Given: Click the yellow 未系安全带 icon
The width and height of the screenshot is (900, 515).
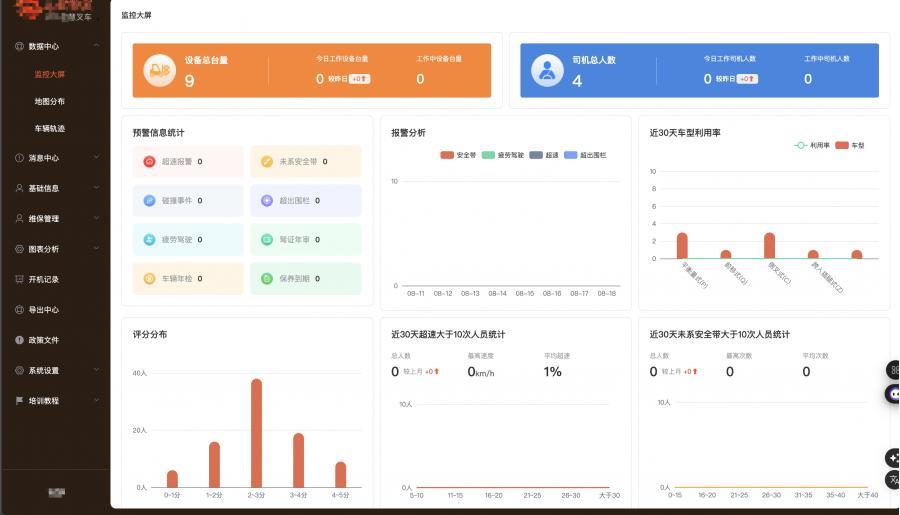Looking at the screenshot, I should click(x=267, y=161).
